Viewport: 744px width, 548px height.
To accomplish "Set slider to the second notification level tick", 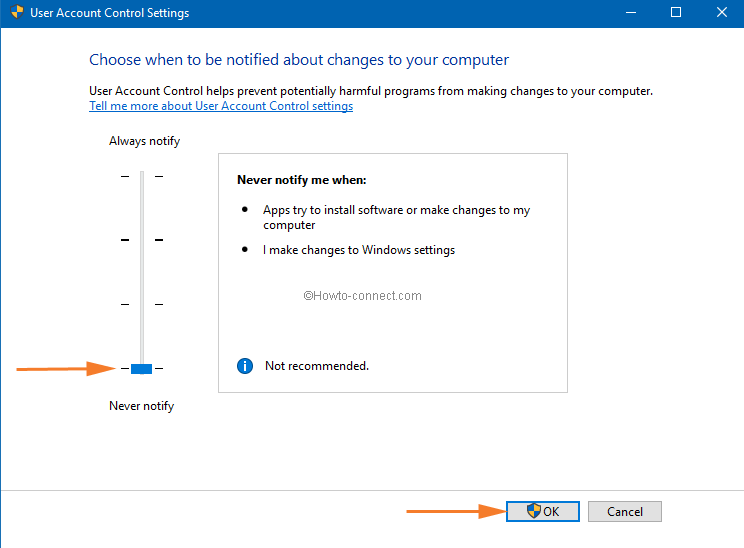I will click(x=142, y=240).
